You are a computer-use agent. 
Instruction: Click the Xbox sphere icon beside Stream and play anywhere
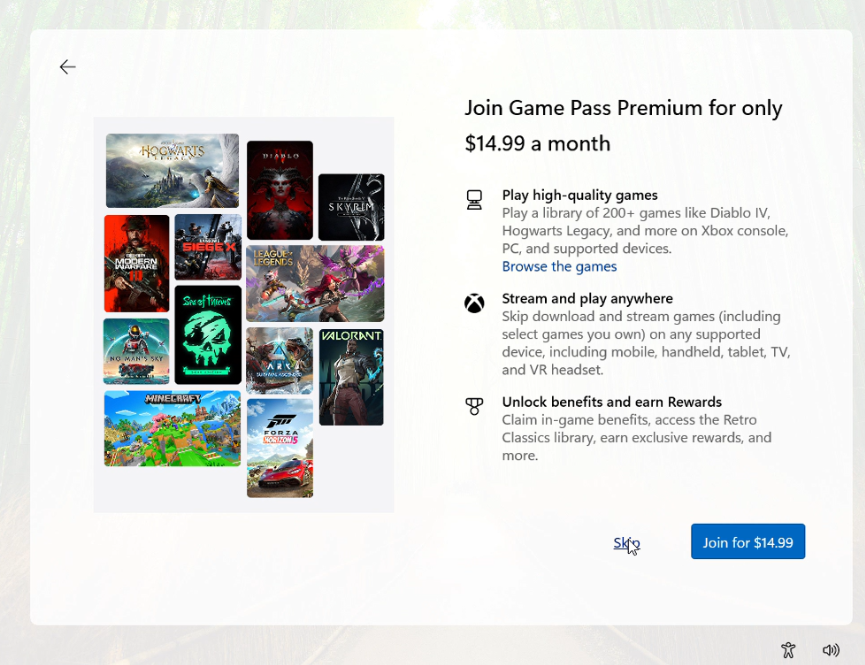[x=474, y=303]
